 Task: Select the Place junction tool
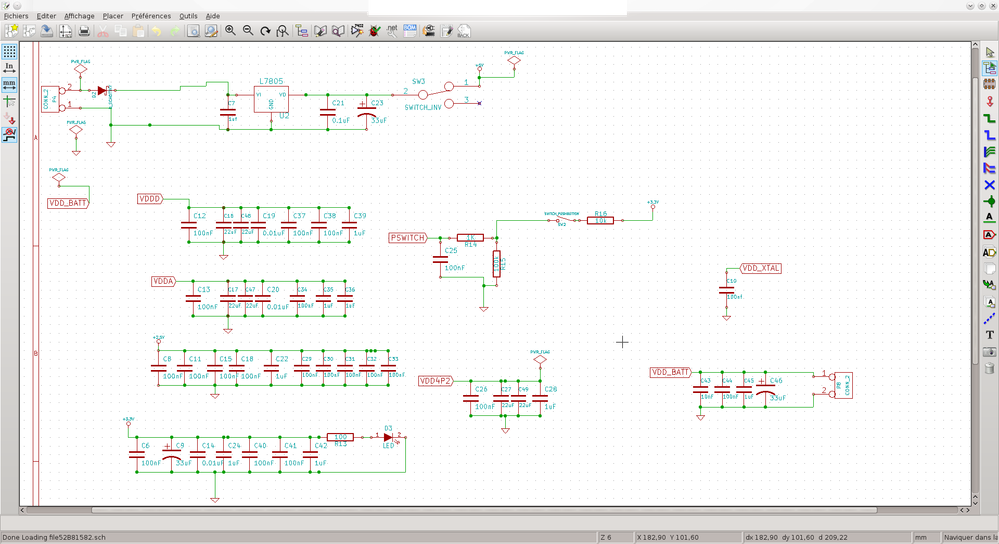click(x=989, y=201)
